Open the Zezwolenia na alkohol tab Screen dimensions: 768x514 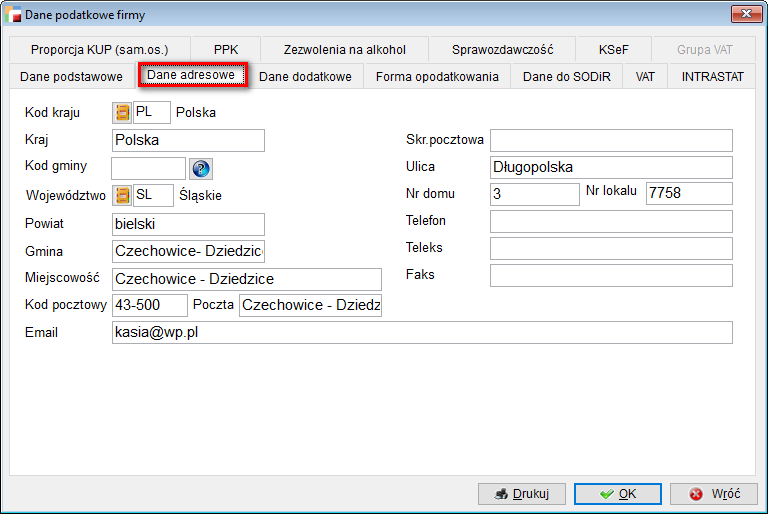tap(344, 49)
